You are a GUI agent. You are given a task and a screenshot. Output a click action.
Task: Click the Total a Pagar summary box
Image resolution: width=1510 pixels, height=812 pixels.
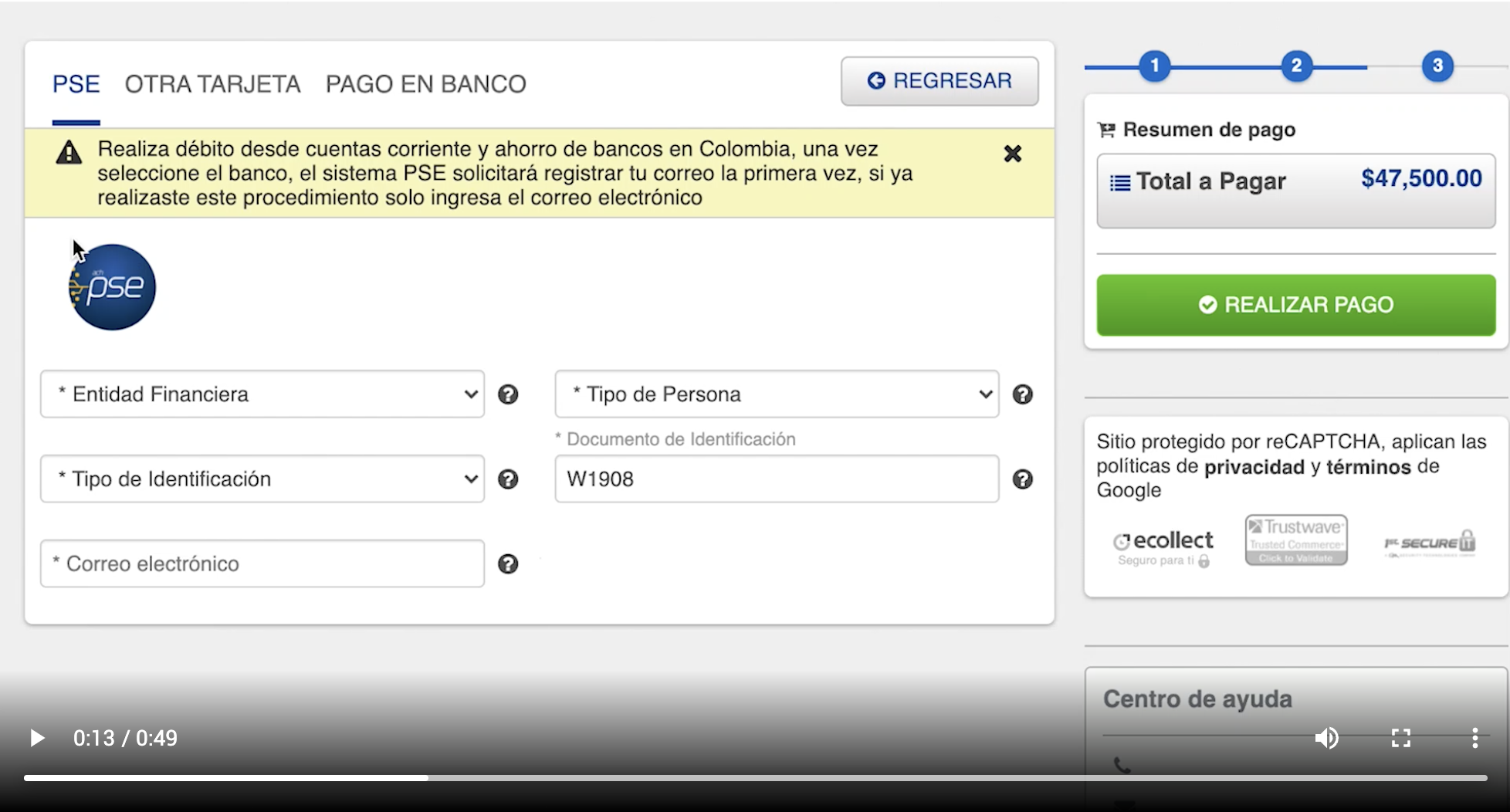1296,191
